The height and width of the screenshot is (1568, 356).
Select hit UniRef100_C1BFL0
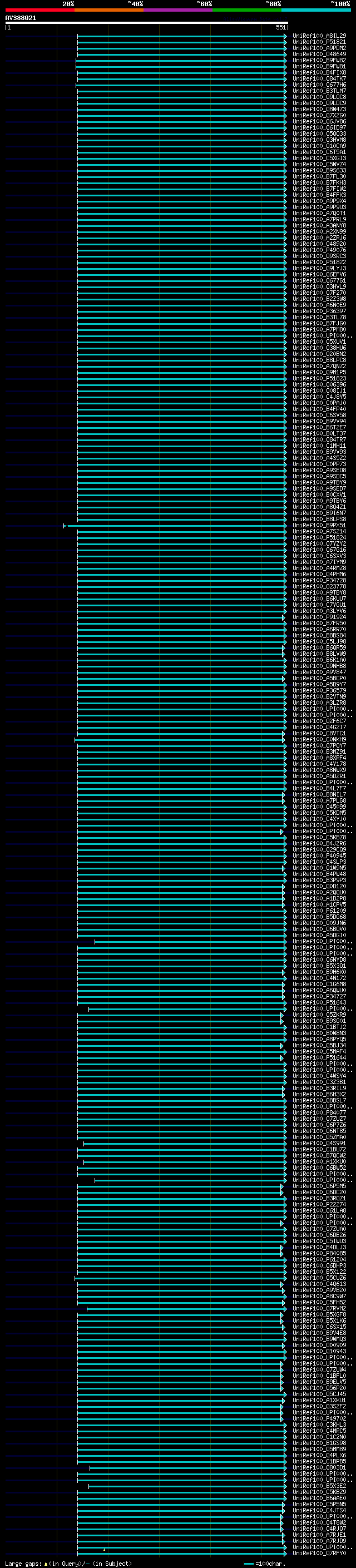pos(319,1376)
